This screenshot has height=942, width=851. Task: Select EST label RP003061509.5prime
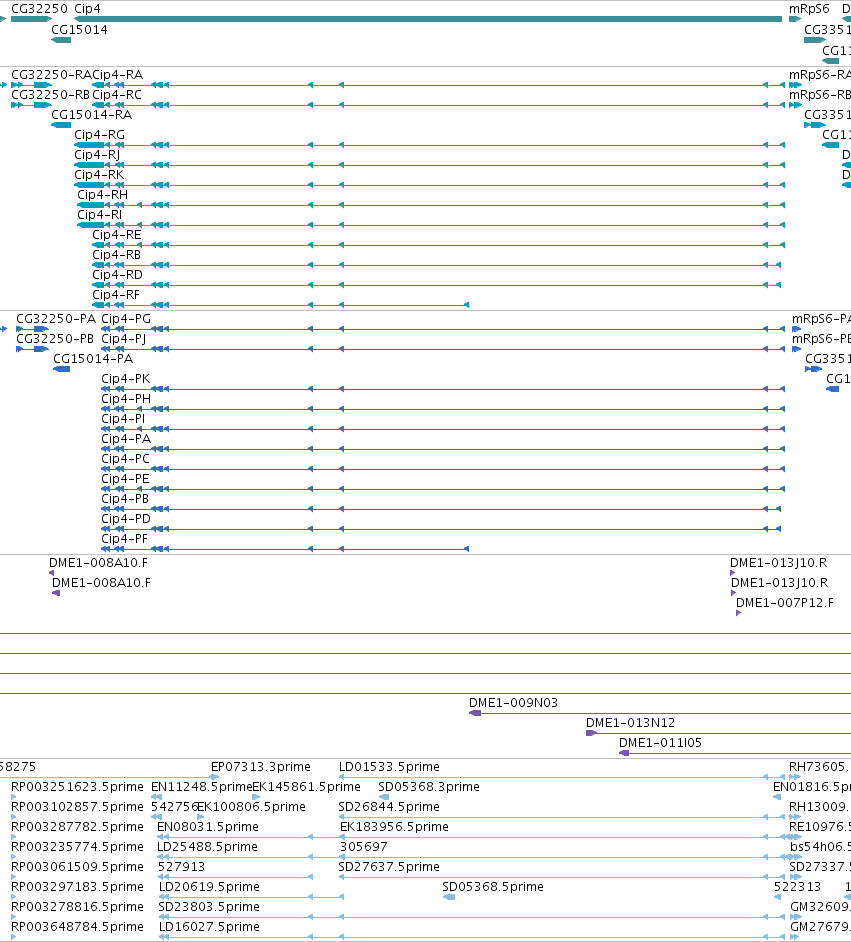click(77, 866)
